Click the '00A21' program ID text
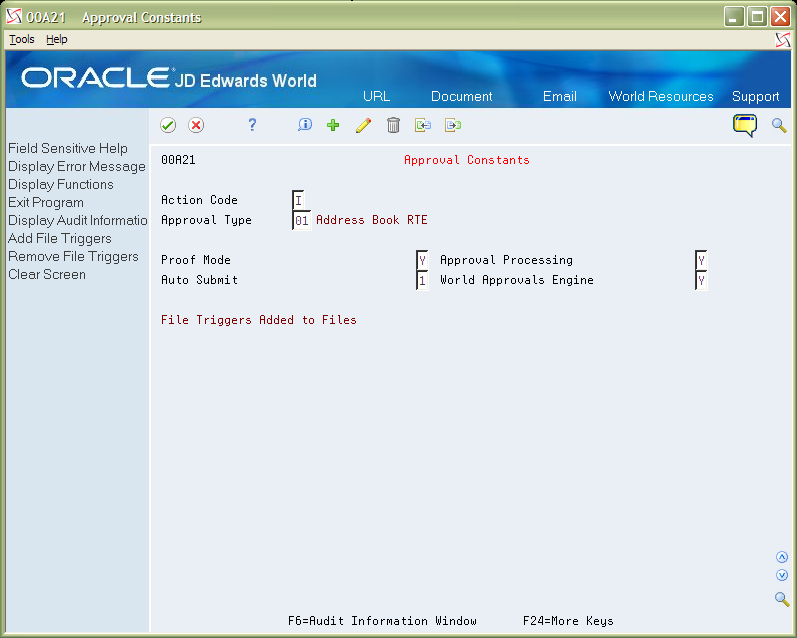Image resolution: width=797 pixels, height=638 pixels. click(178, 160)
